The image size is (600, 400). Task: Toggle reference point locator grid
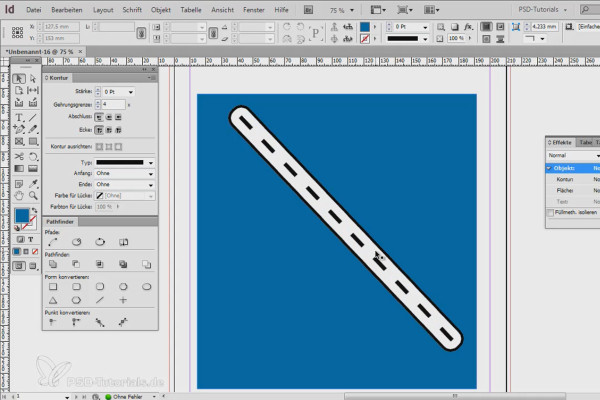coord(17,33)
